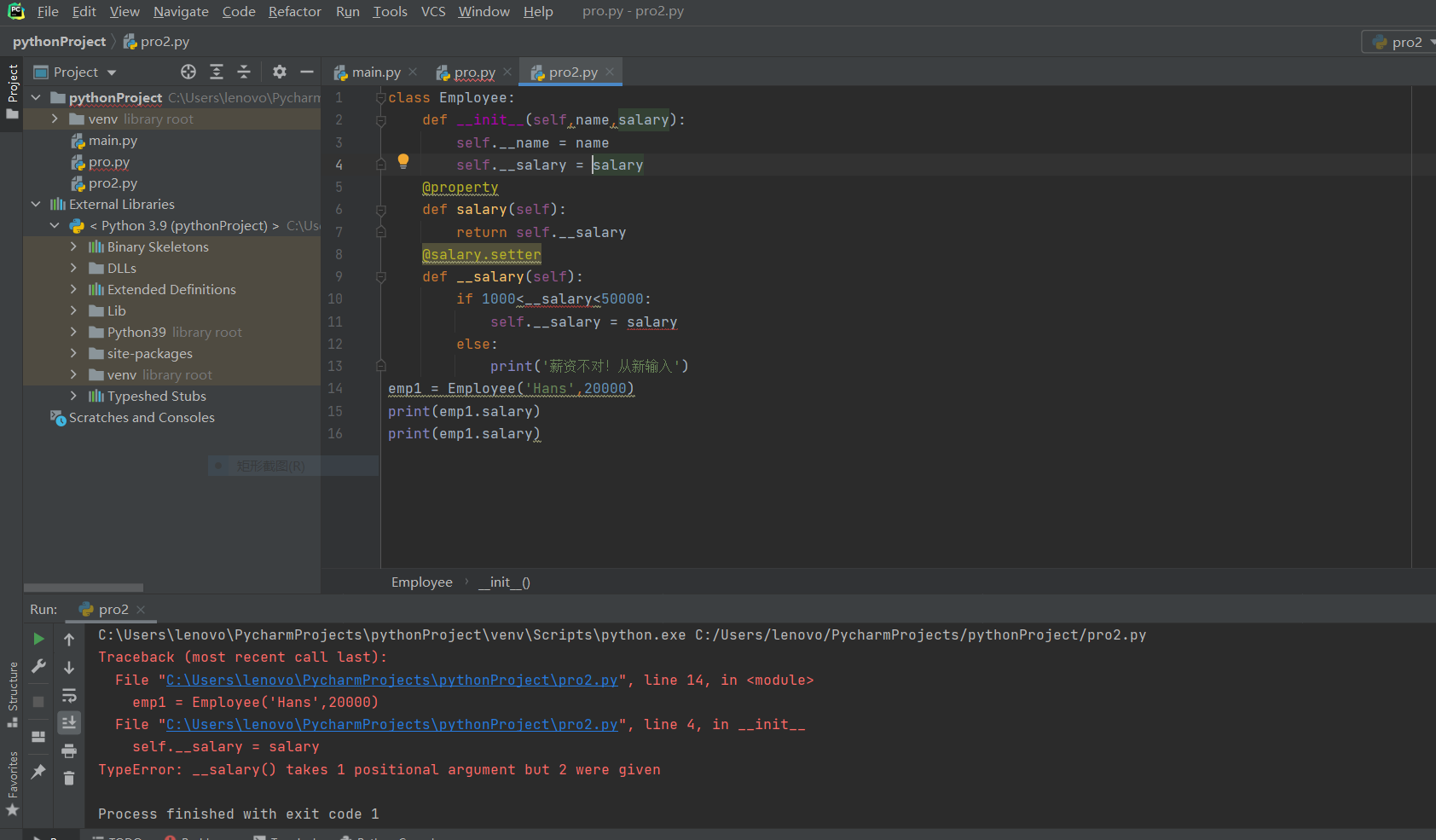This screenshot has width=1436, height=840.
Task: Expand the Extended Definitions node
Action: click(x=73, y=289)
